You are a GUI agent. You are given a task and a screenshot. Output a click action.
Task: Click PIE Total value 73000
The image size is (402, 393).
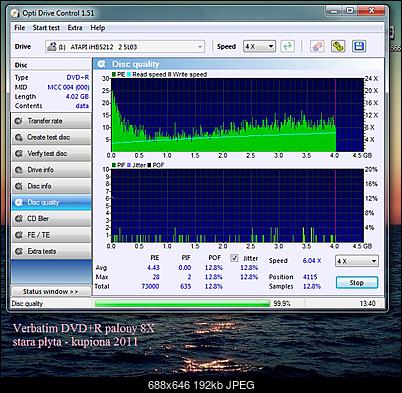coord(150,286)
